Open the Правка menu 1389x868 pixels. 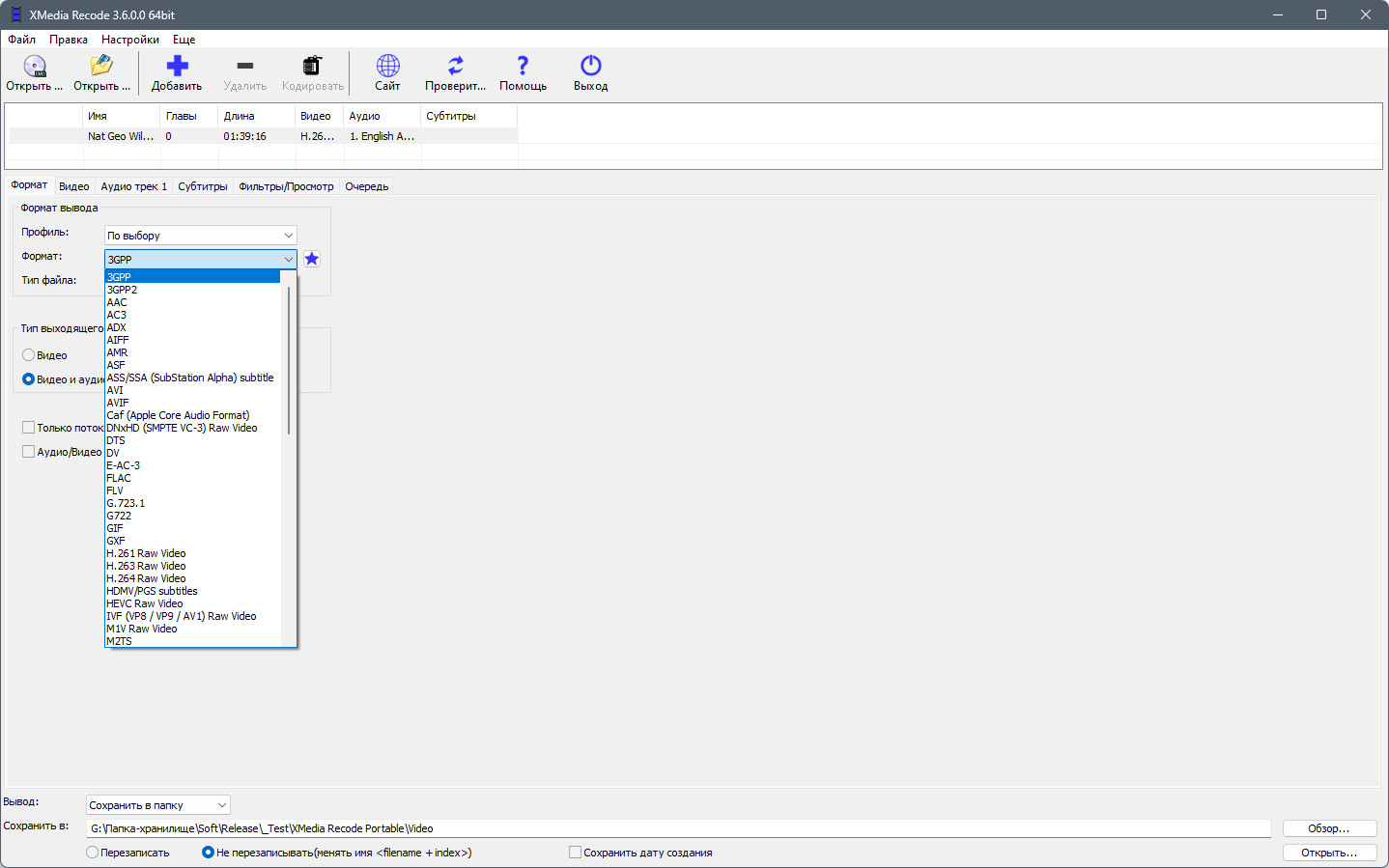(69, 40)
